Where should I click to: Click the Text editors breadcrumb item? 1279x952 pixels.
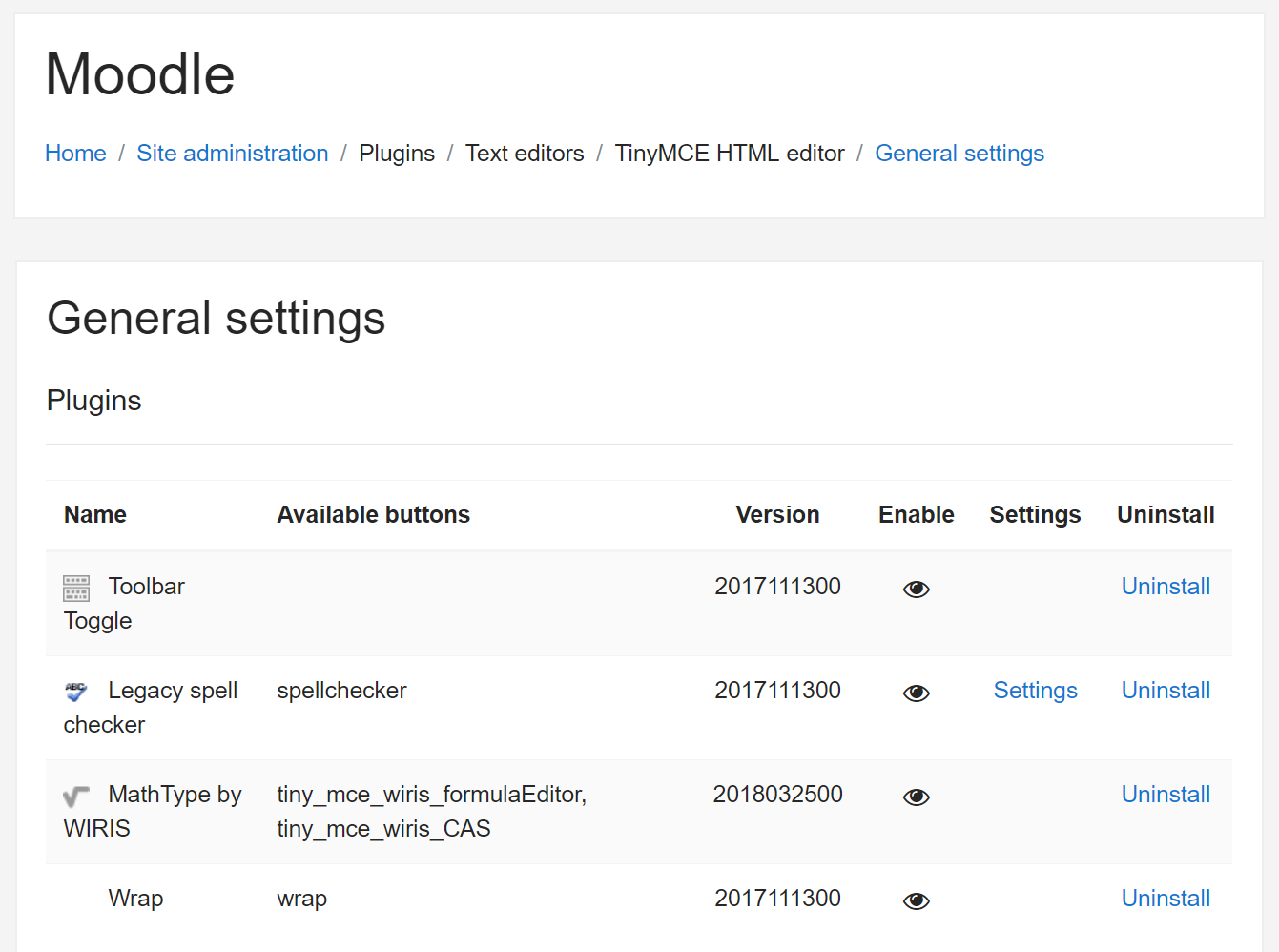click(525, 154)
